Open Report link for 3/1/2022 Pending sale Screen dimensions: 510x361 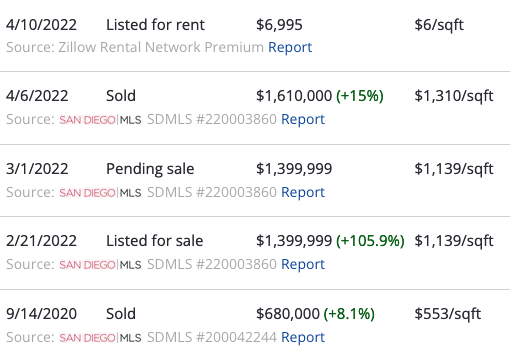coord(303,192)
